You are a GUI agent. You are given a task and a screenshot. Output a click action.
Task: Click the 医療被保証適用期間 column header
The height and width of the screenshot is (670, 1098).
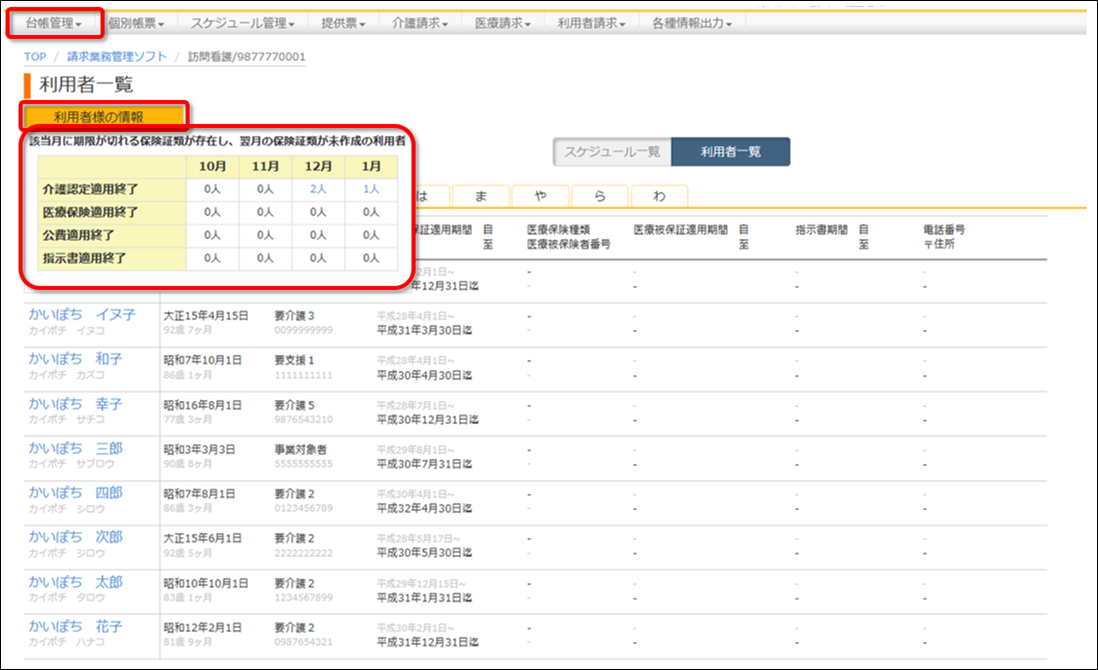pos(681,230)
